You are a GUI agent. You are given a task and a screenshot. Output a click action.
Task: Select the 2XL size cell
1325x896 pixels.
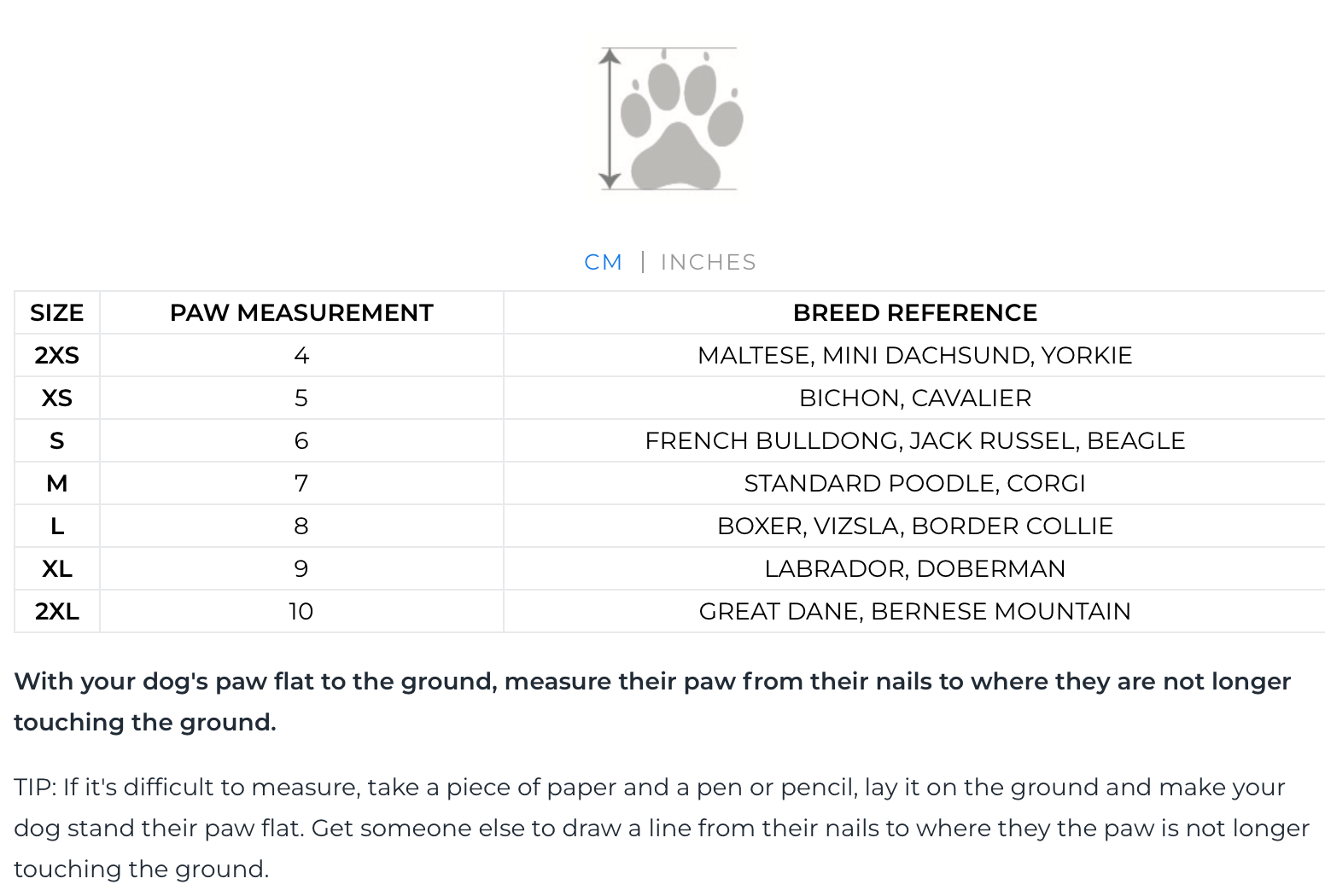(x=57, y=611)
